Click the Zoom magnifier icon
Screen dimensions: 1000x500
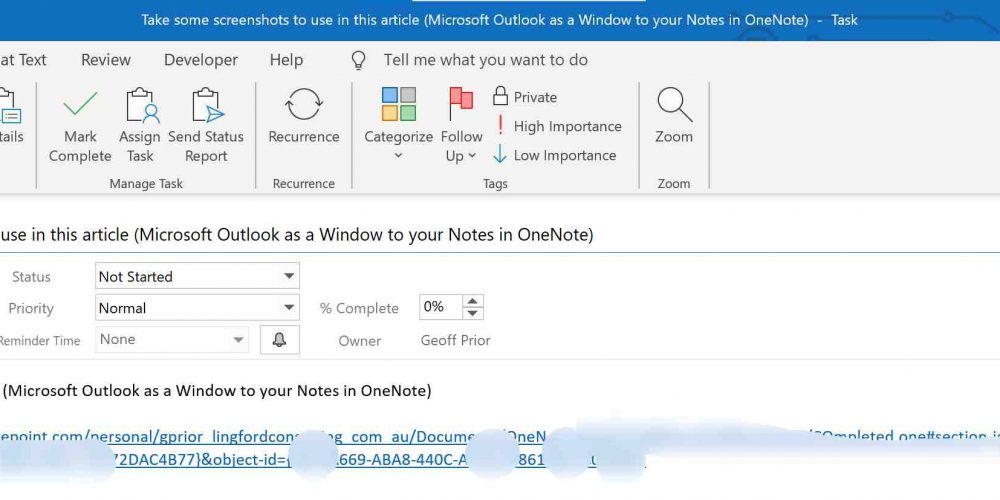674,105
